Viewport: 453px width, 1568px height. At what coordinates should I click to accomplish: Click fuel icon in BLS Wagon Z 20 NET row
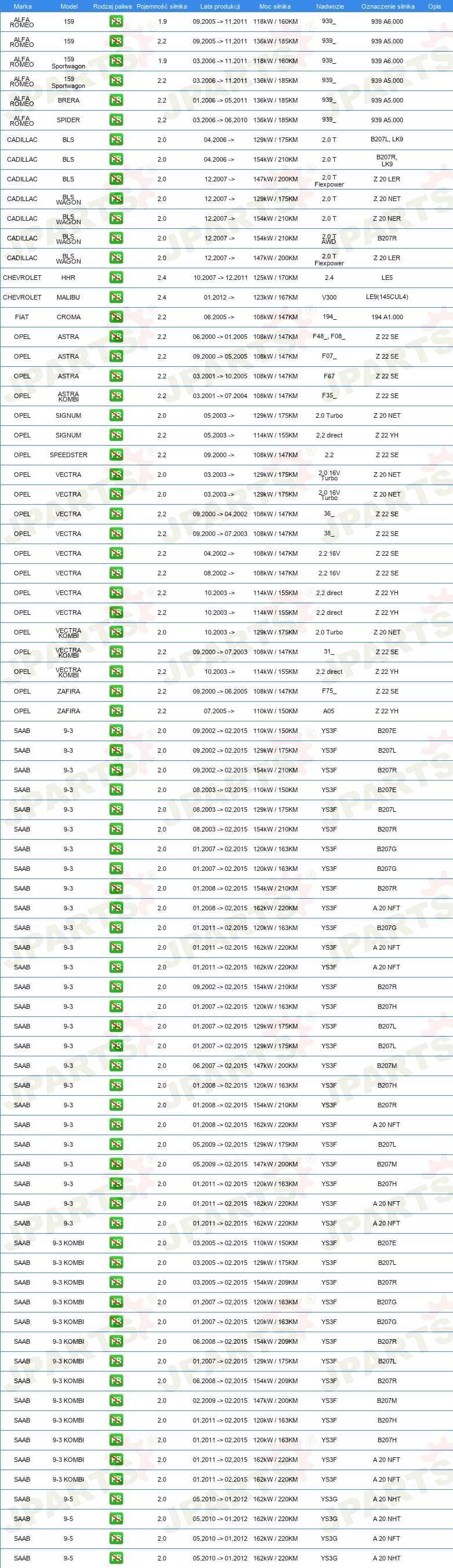tap(116, 198)
